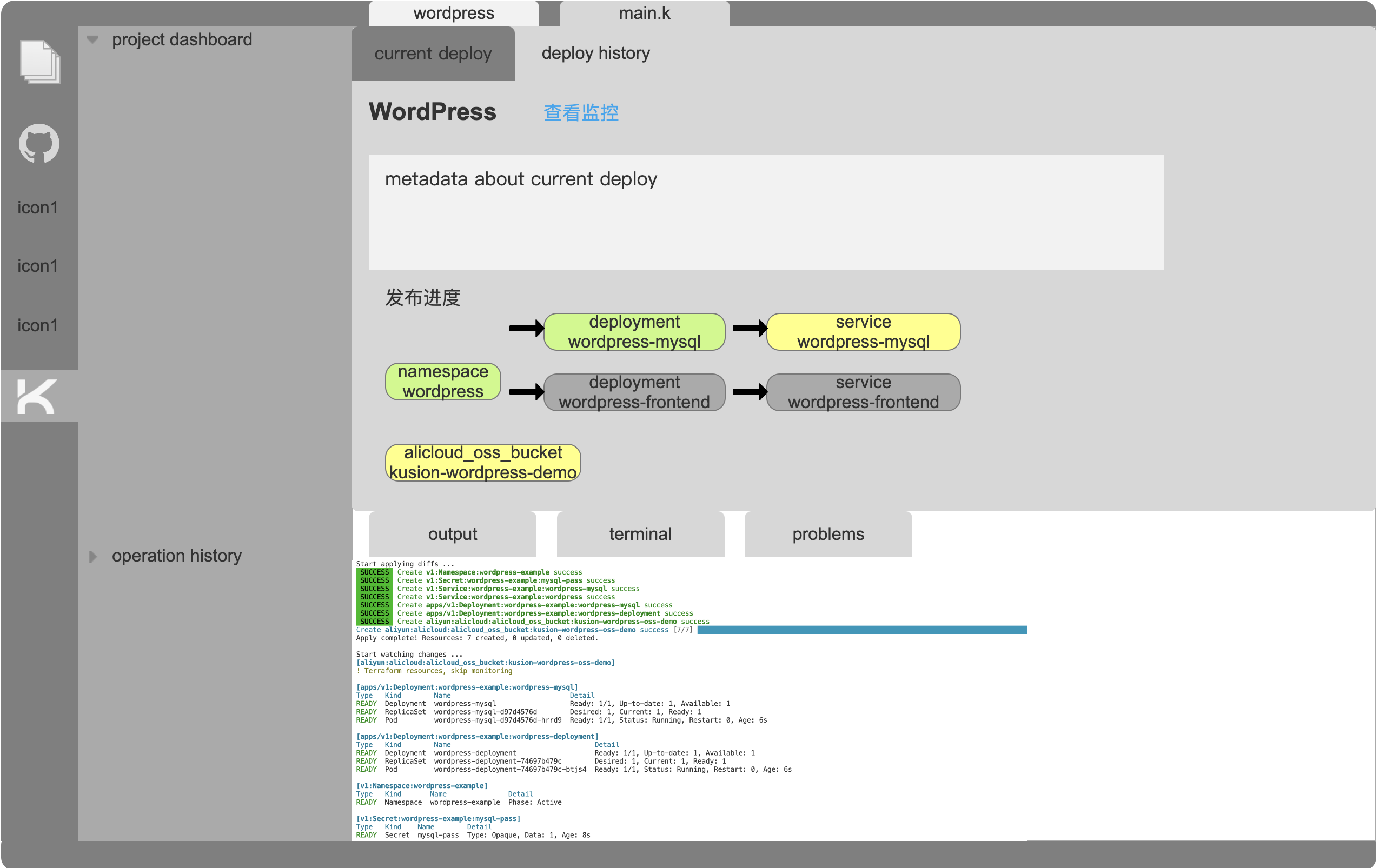Open the 查看监控 monitoring link
Viewport: 1379px width, 868px height.
(x=581, y=112)
